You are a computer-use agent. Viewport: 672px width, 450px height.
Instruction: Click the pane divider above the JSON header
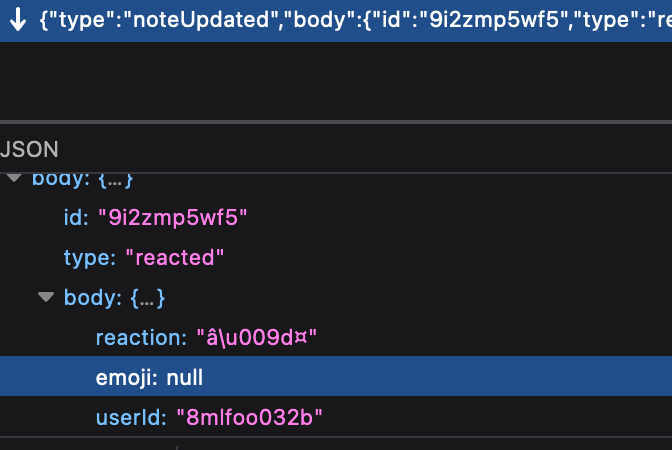point(336,122)
